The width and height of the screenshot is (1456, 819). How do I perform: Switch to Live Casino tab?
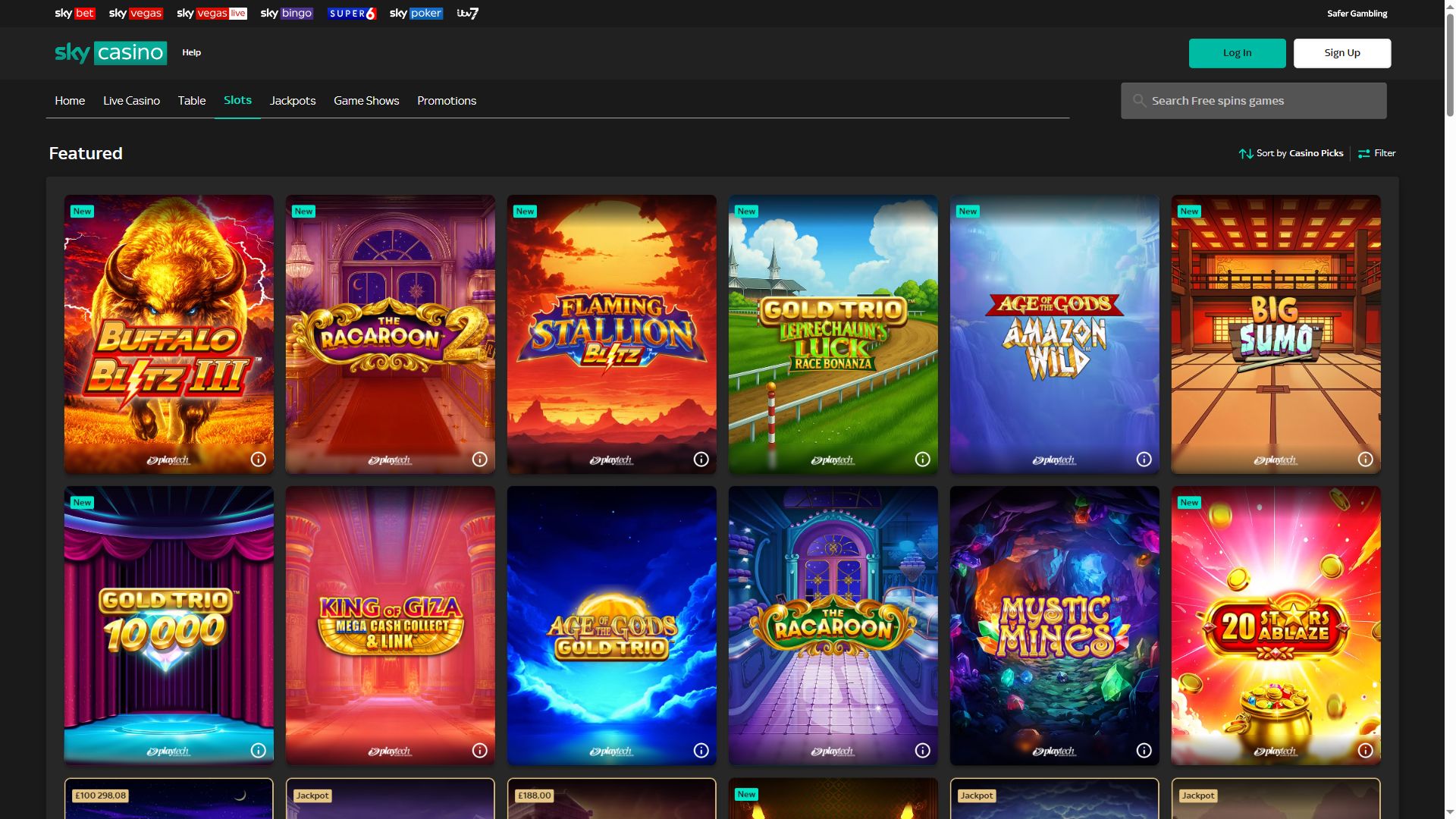[131, 101]
